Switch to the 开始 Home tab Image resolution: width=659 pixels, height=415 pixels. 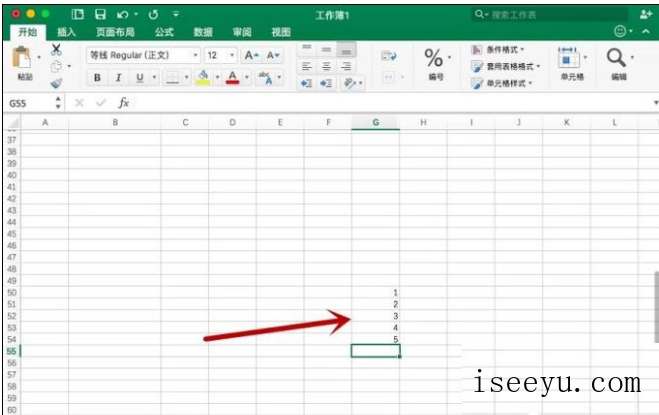tap(27, 32)
